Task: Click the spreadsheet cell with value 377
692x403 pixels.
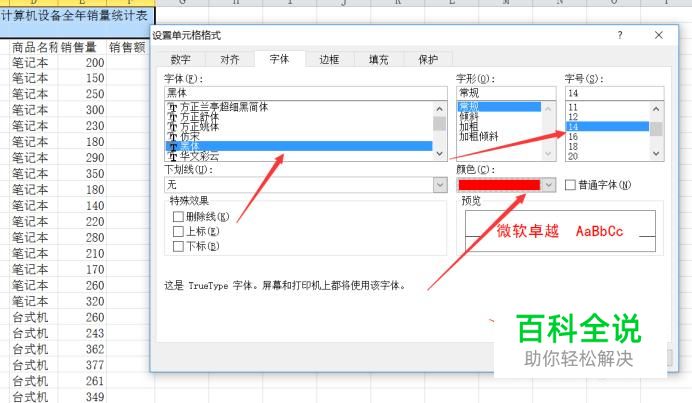Action: tap(82, 365)
